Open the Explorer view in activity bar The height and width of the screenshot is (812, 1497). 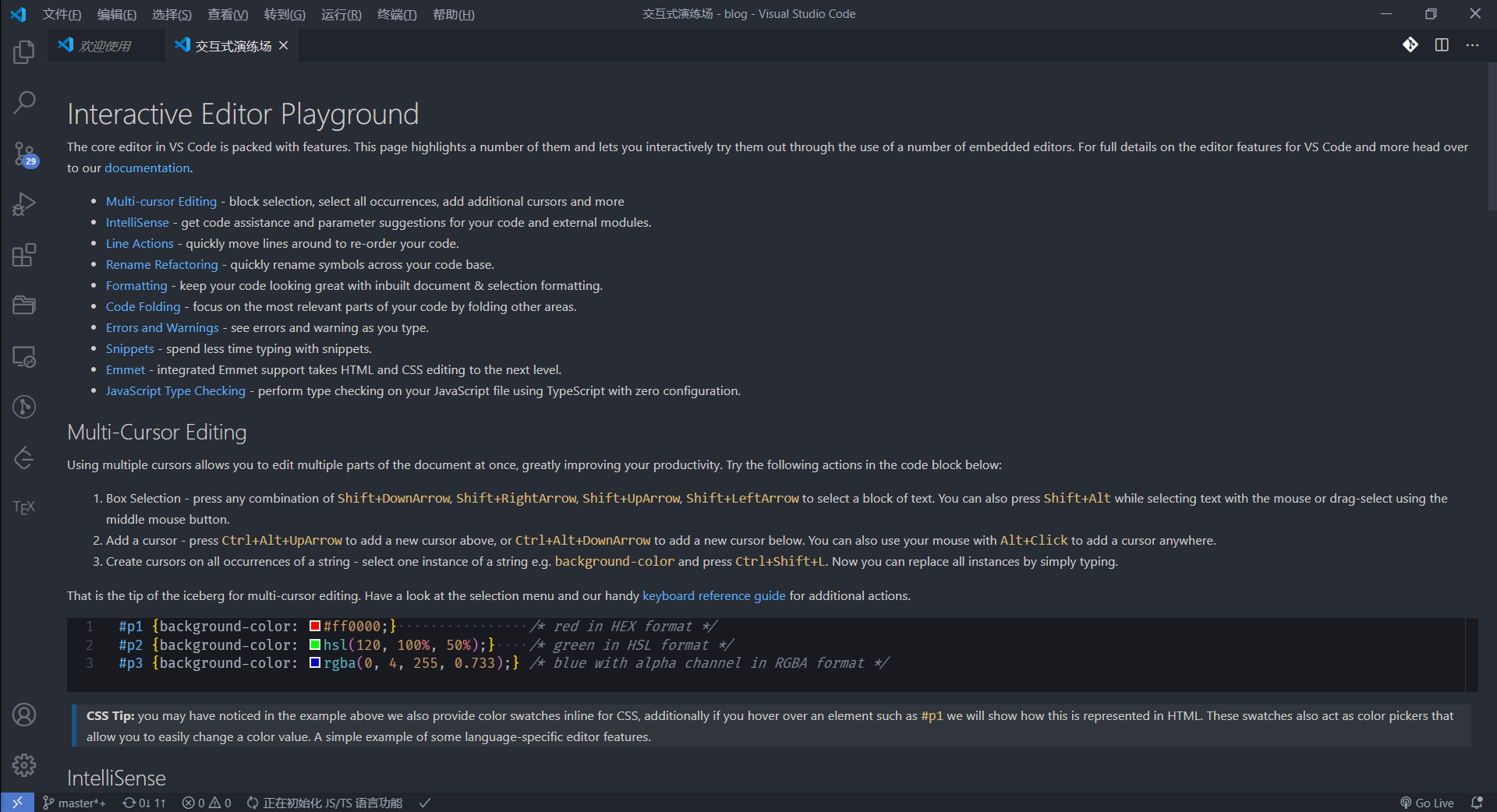point(24,52)
